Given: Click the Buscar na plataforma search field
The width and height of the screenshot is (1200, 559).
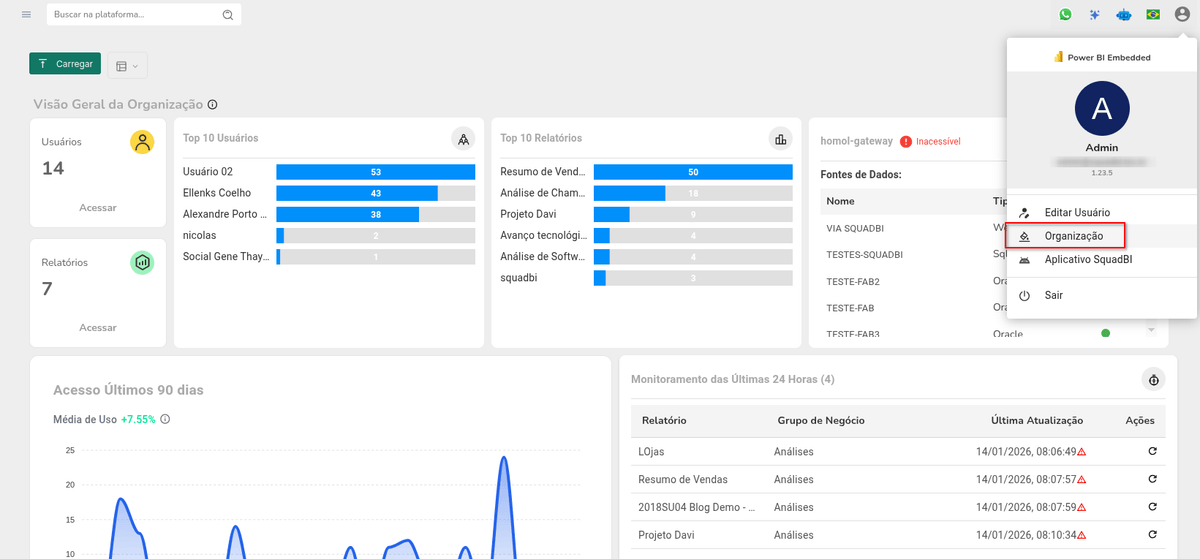Looking at the screenshot, I should (x=135, y=15).
